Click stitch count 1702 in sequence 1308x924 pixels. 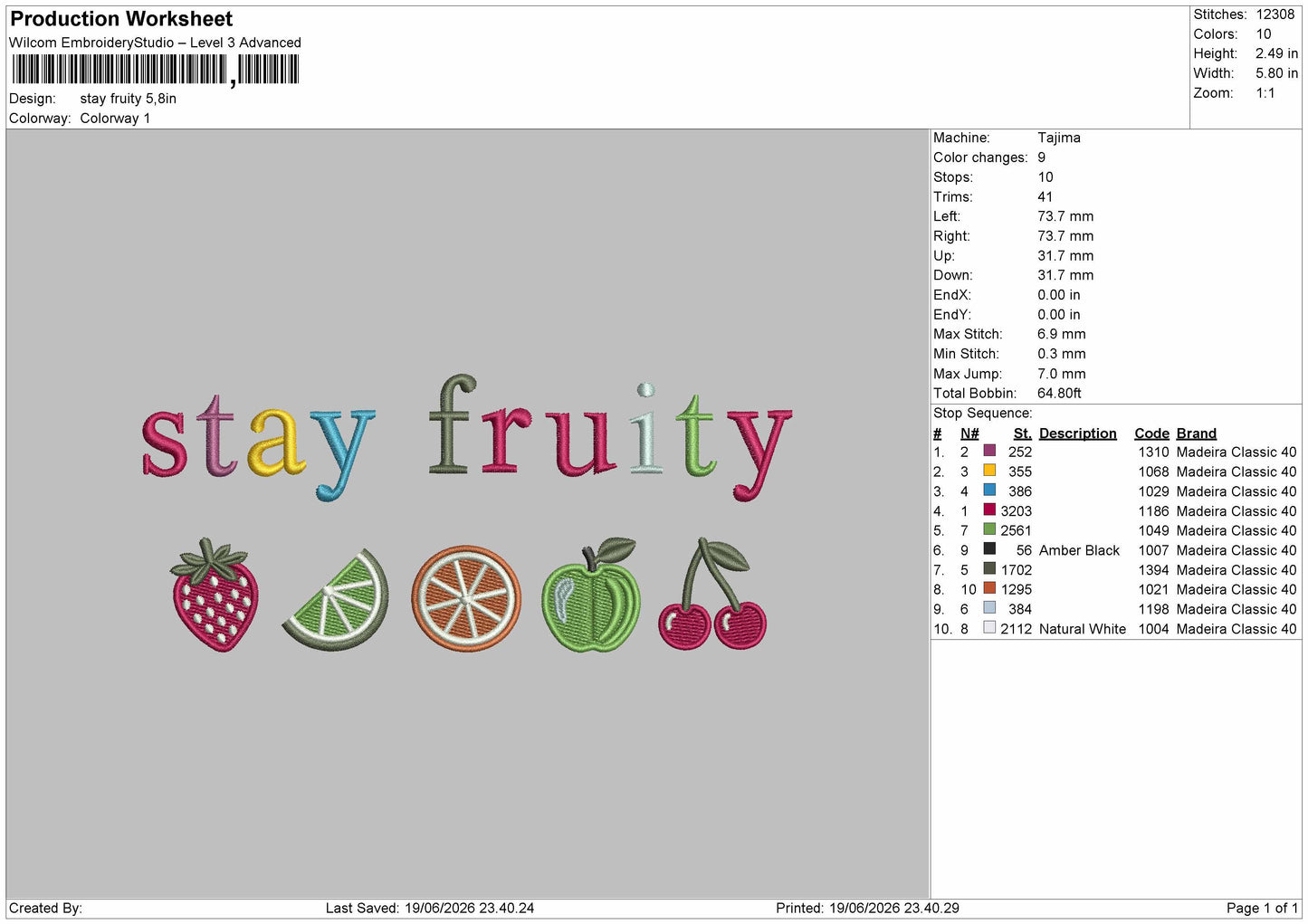1017,570
